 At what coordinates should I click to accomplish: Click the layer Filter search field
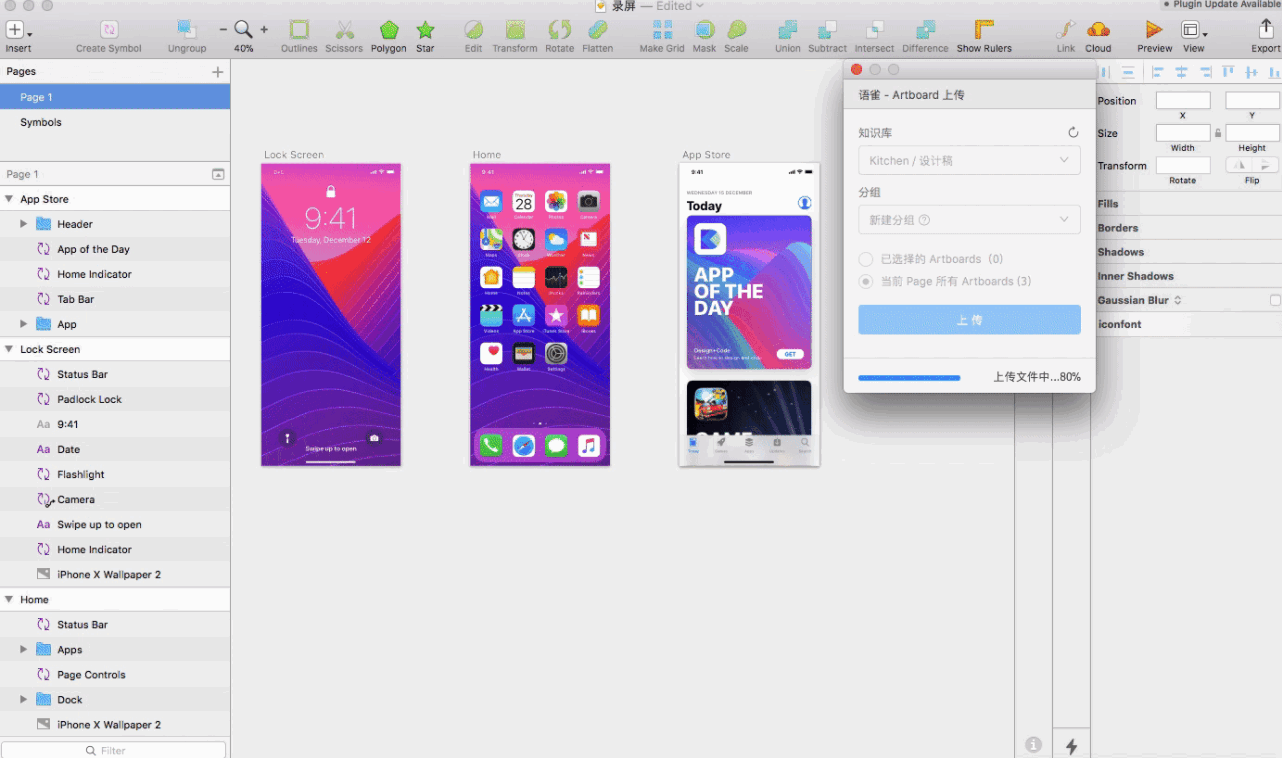pyautogui.click(x=113, y=750)
